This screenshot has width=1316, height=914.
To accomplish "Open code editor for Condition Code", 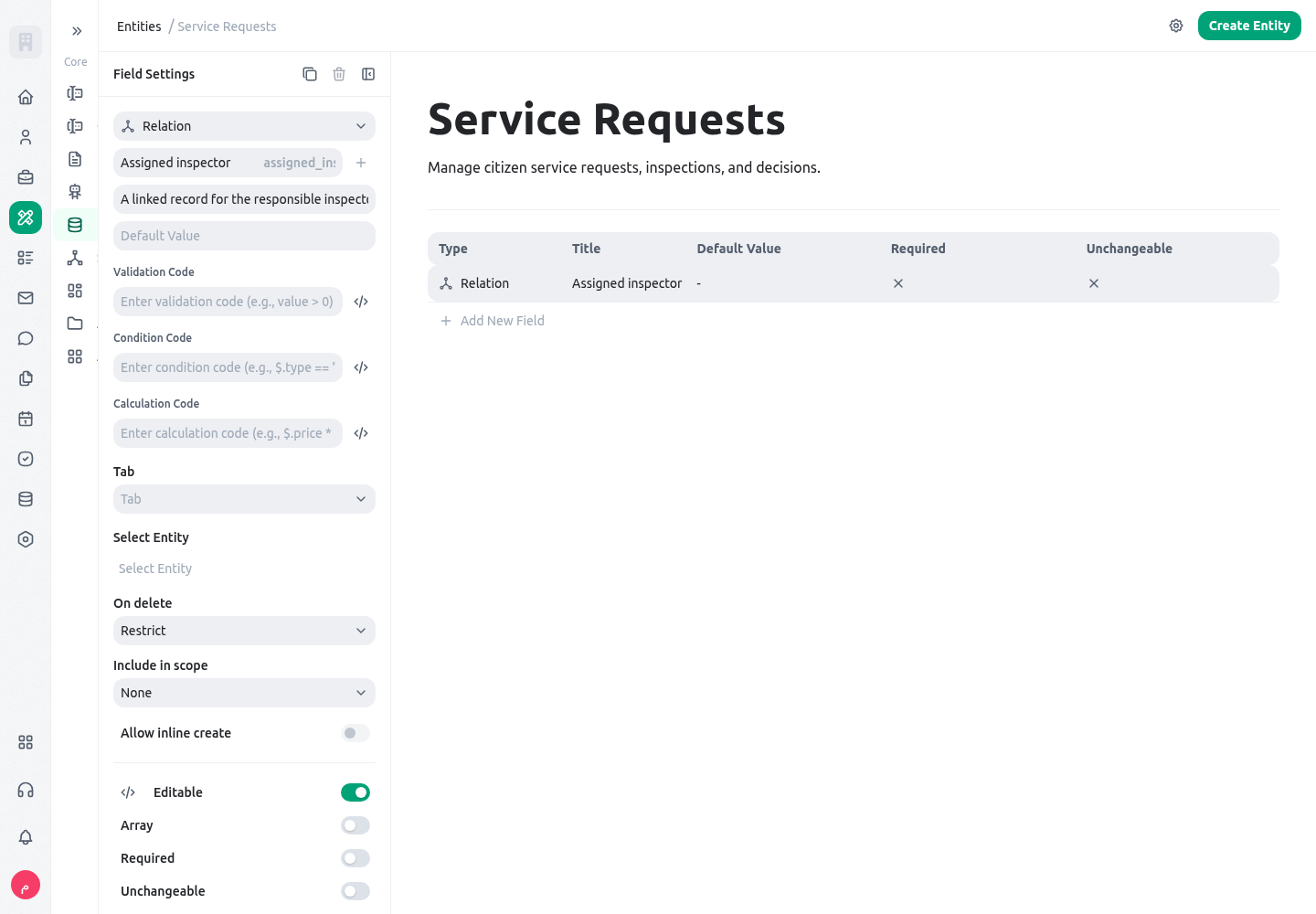I will pos(361,367).
